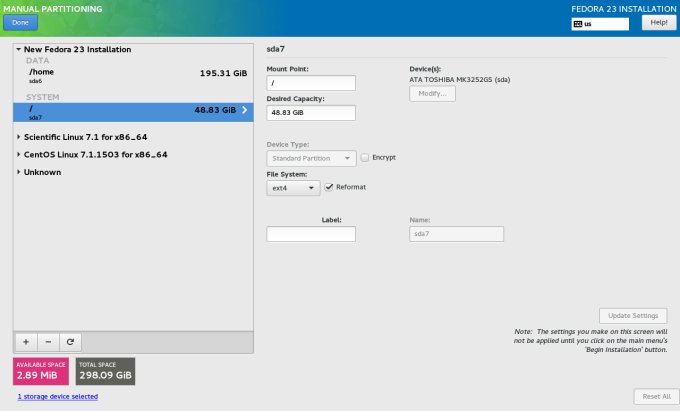Open the ext4 File System dropdown
The width and height of the screenshot is (680, 411).
(293, 188)
